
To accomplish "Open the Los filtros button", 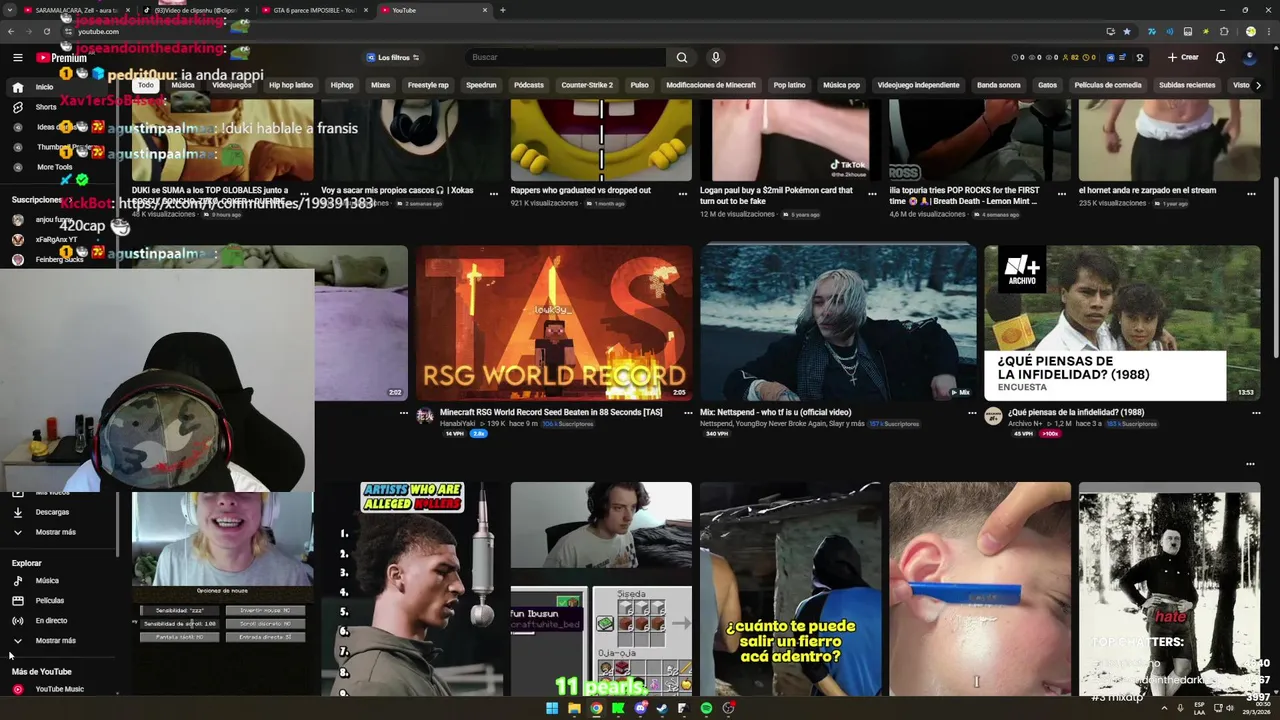I will pos(392,58).
